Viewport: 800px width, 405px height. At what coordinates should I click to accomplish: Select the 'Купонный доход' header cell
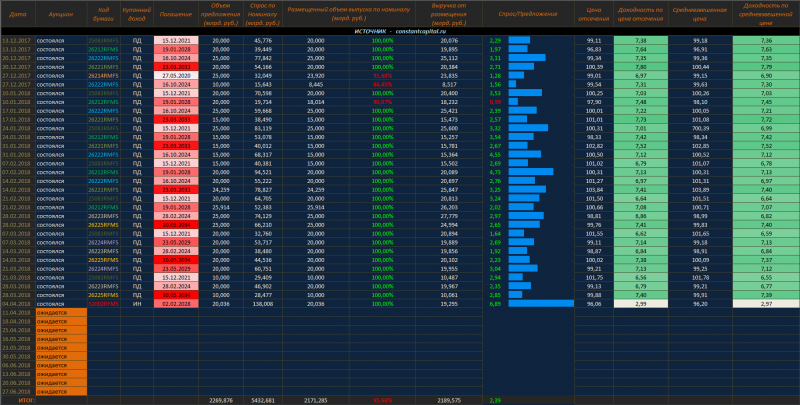[136, 16]
